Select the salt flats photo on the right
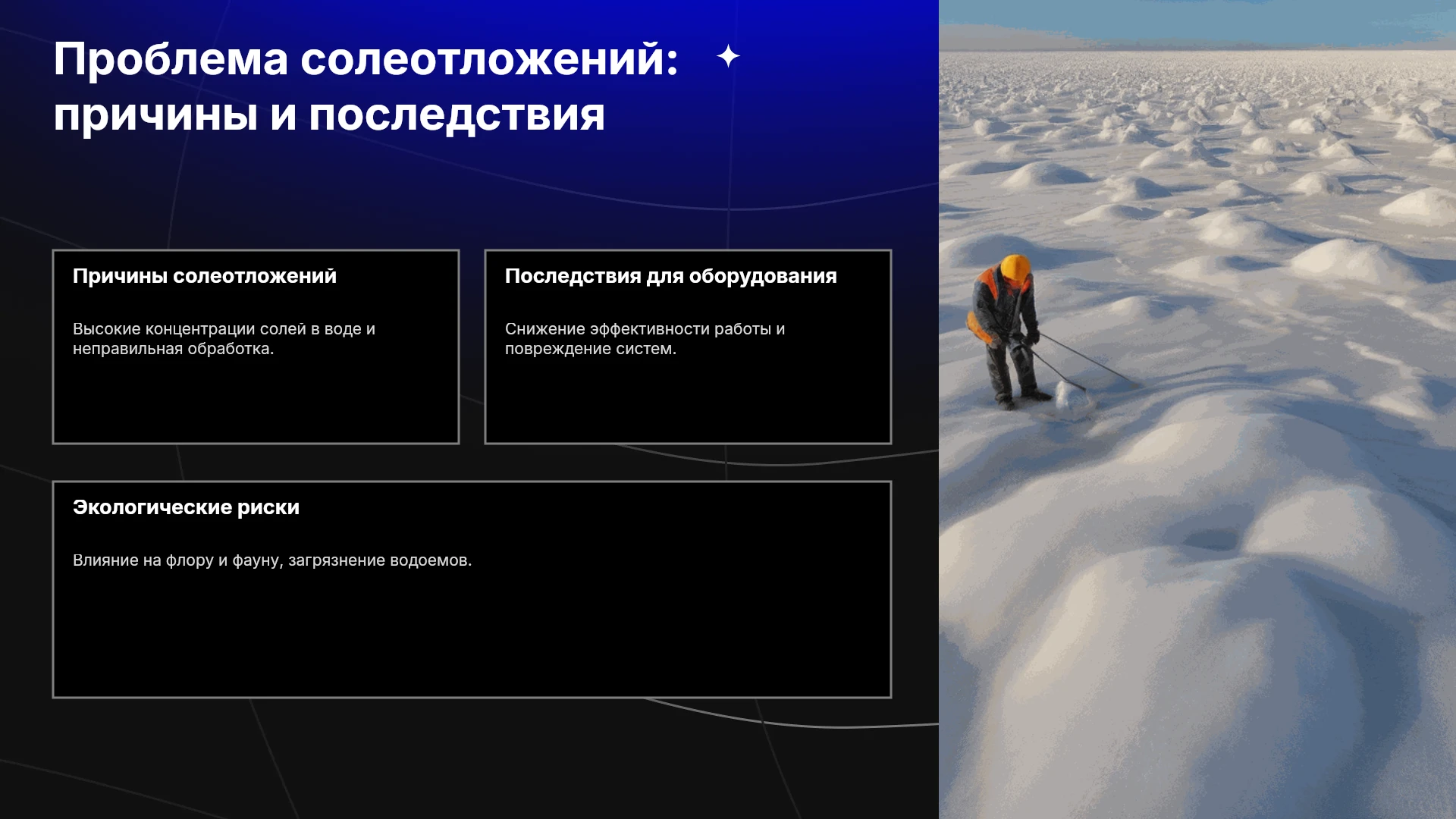 tap(1197, 409)
